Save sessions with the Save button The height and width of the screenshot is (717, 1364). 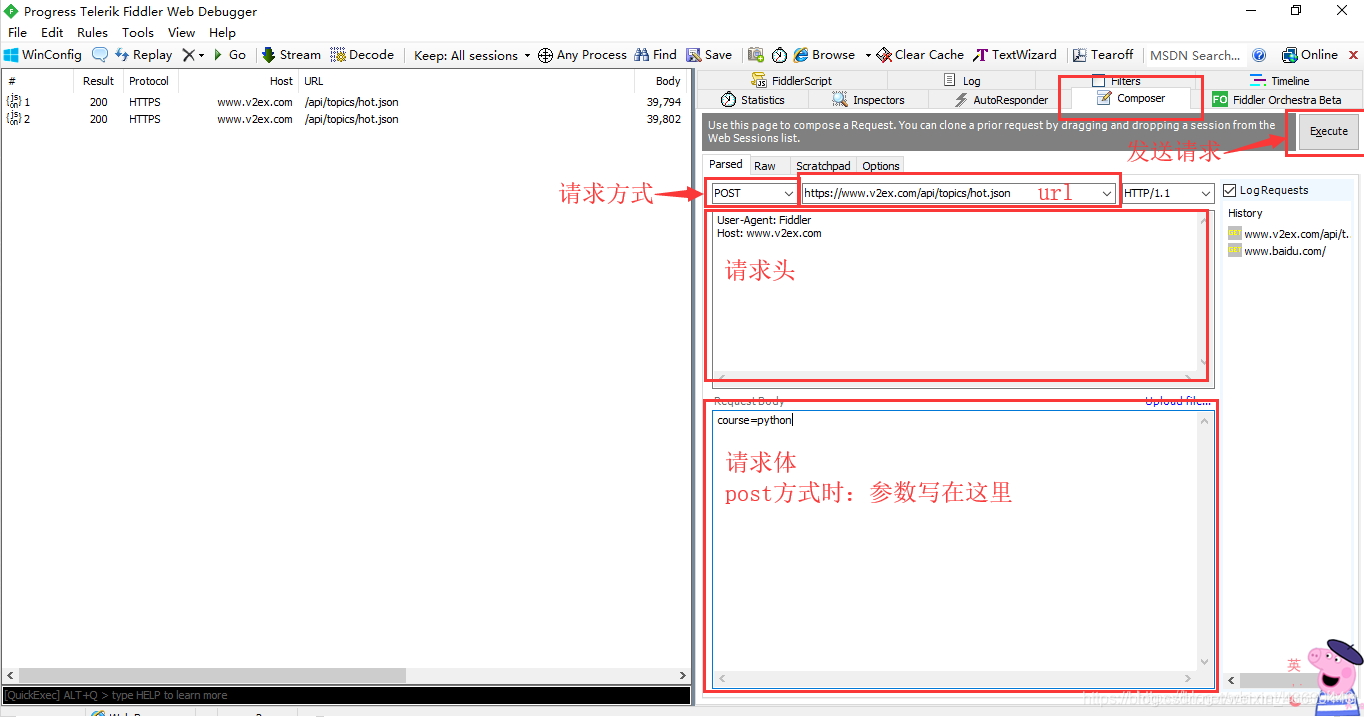pos(709,55)
